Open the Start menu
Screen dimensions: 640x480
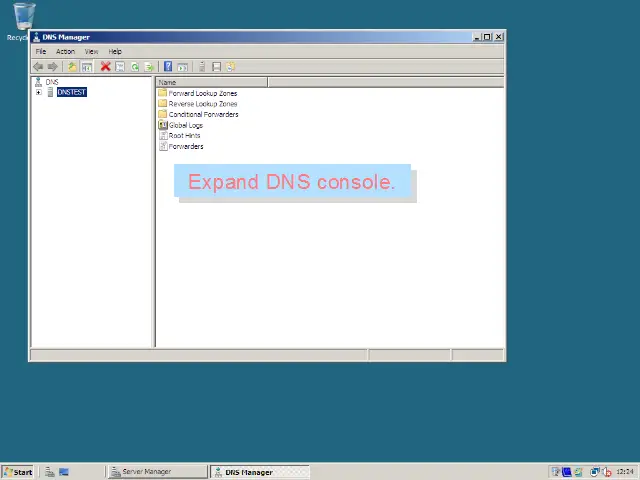pos(18,472)
